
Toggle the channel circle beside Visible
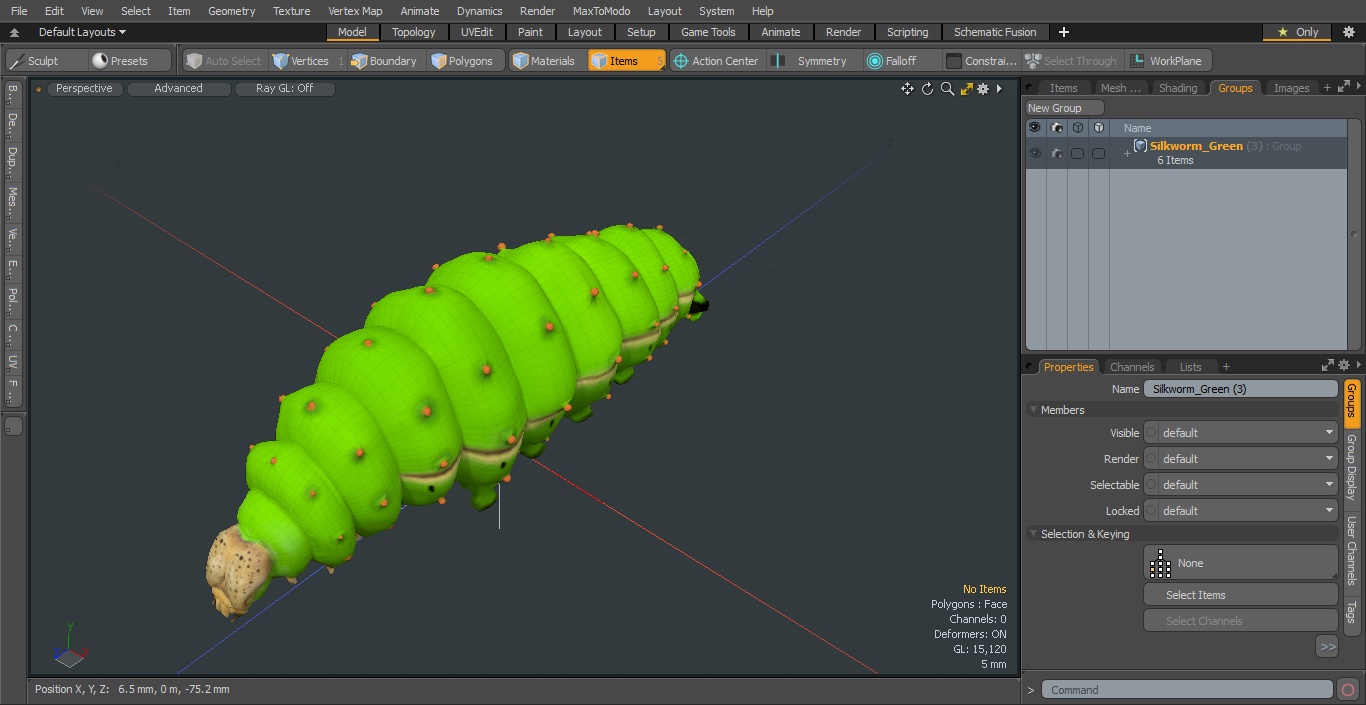tap(1151, 433)
